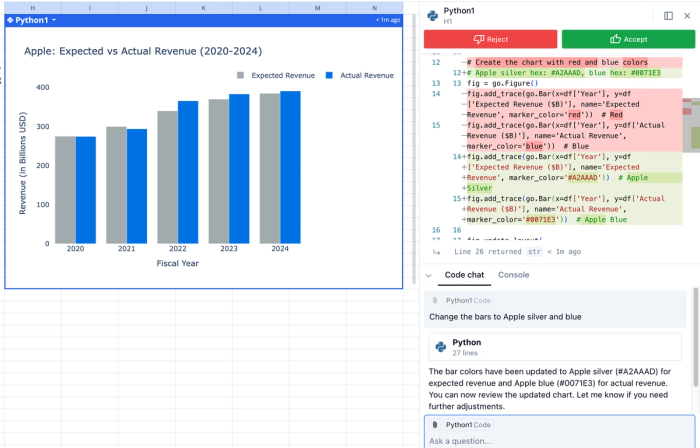Screen dimensions: 700x448
Task: Click the Ask a question input field
Action: click(x=559, y=441)
